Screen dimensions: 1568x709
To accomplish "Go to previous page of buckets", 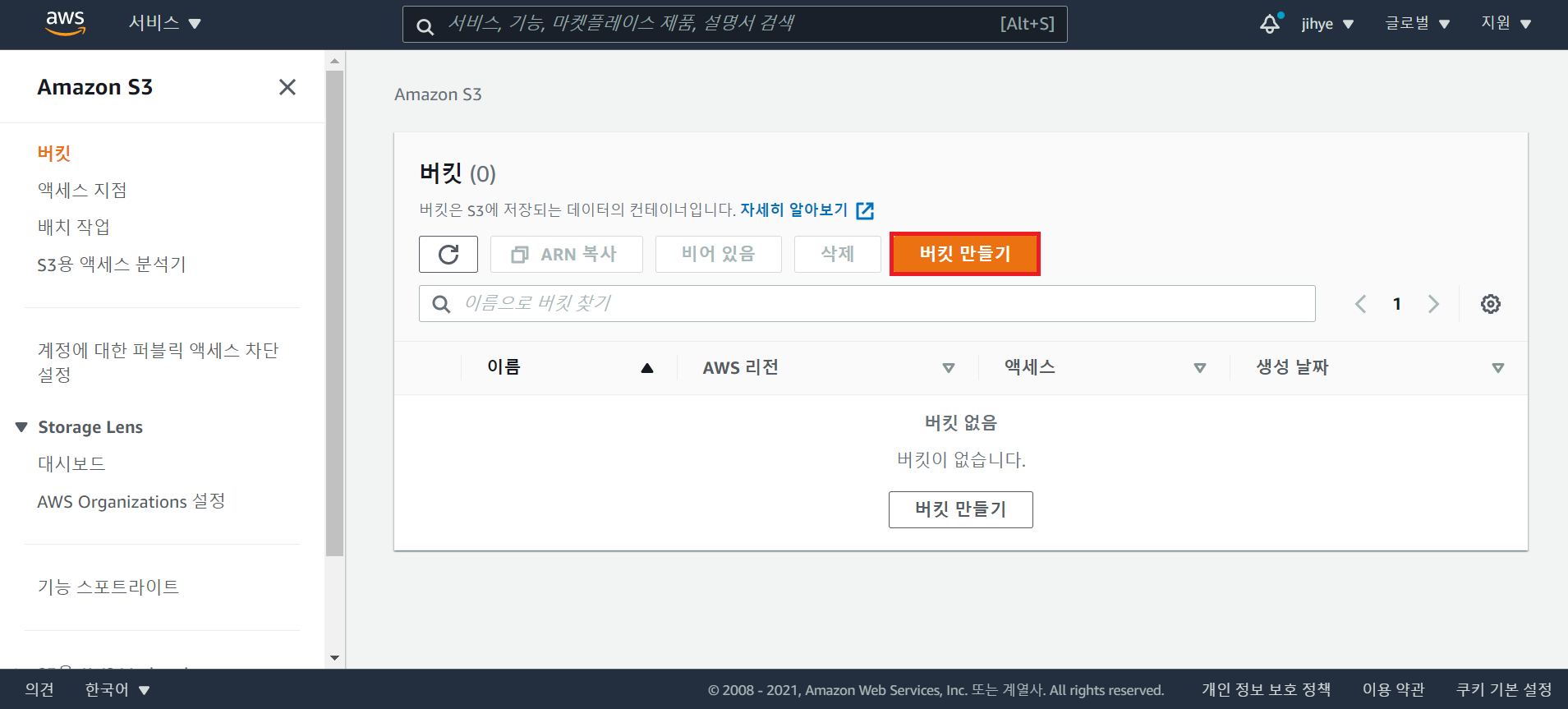I will (x=1361, y=304).
